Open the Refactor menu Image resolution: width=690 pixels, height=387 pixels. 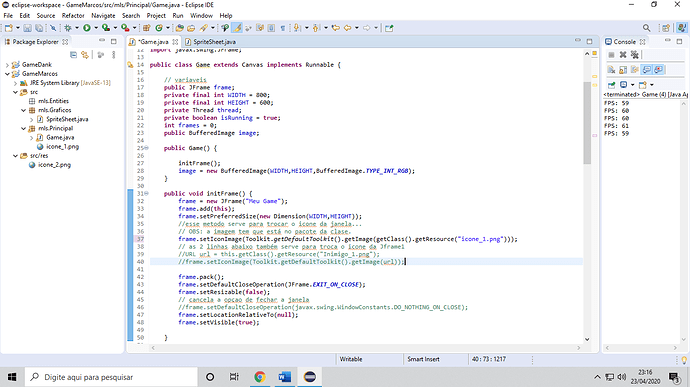click(73, 15)
